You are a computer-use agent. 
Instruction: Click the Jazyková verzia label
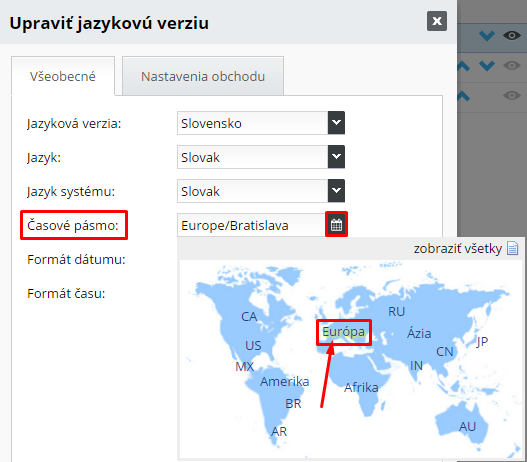click(74, 124)
